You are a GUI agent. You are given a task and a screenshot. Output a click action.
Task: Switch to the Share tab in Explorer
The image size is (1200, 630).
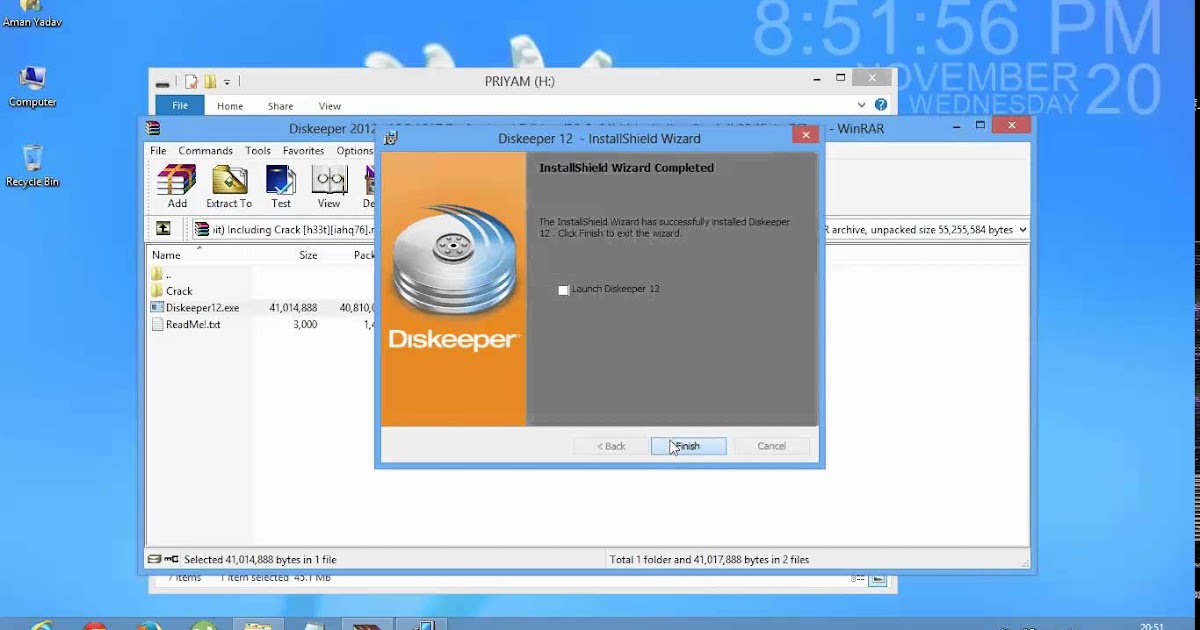coord(281,106)
